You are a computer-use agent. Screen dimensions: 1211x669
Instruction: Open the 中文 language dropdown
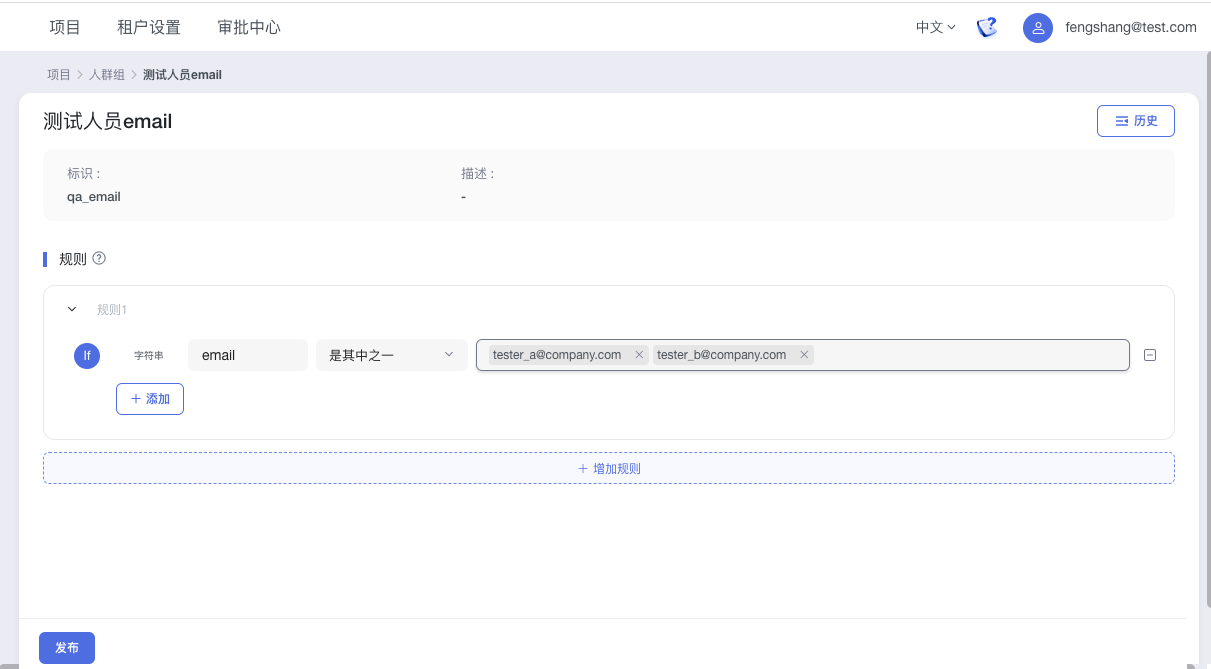pyautogui.click(x=935, y=27)
